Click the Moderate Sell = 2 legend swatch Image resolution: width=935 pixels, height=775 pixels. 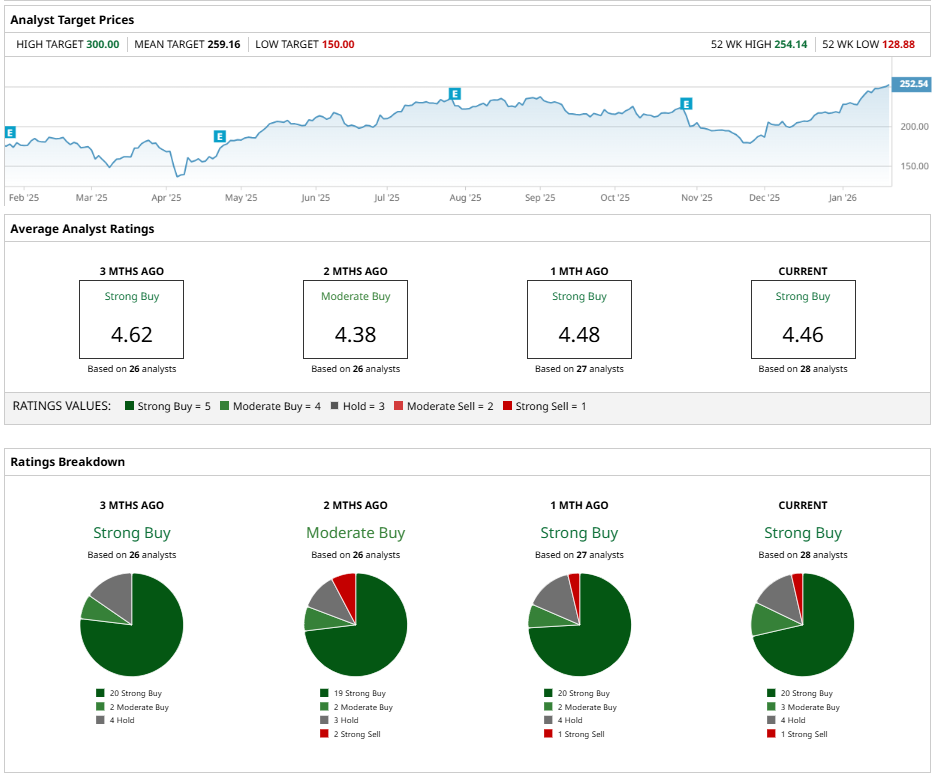(399, 407)
